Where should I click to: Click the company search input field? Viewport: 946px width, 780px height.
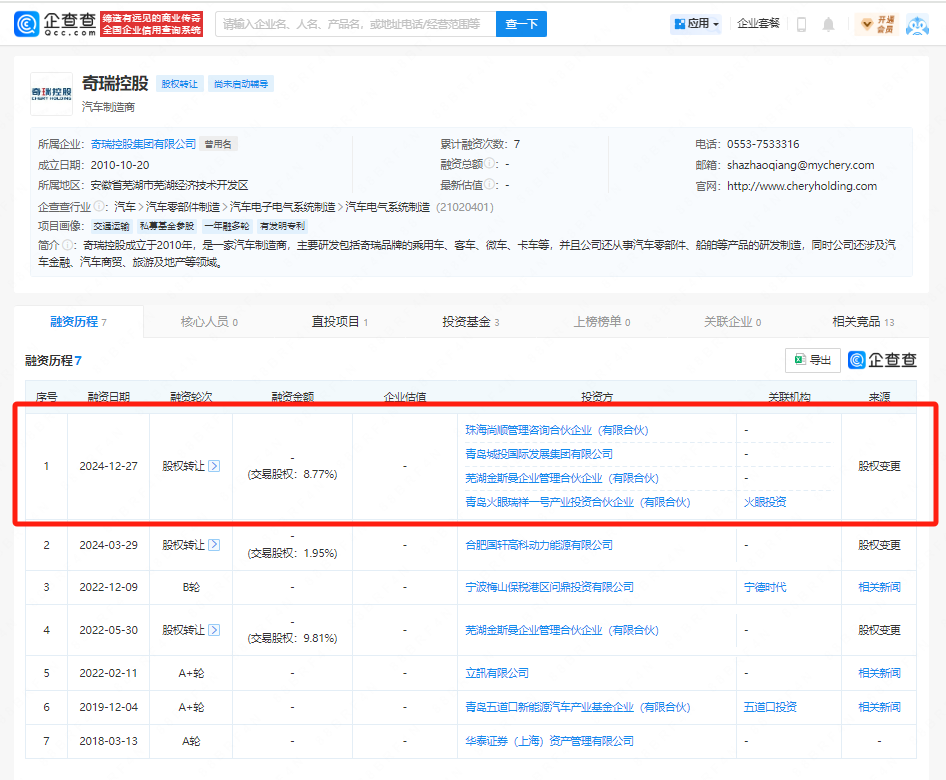pyautogui.click(x=354, y=24)
